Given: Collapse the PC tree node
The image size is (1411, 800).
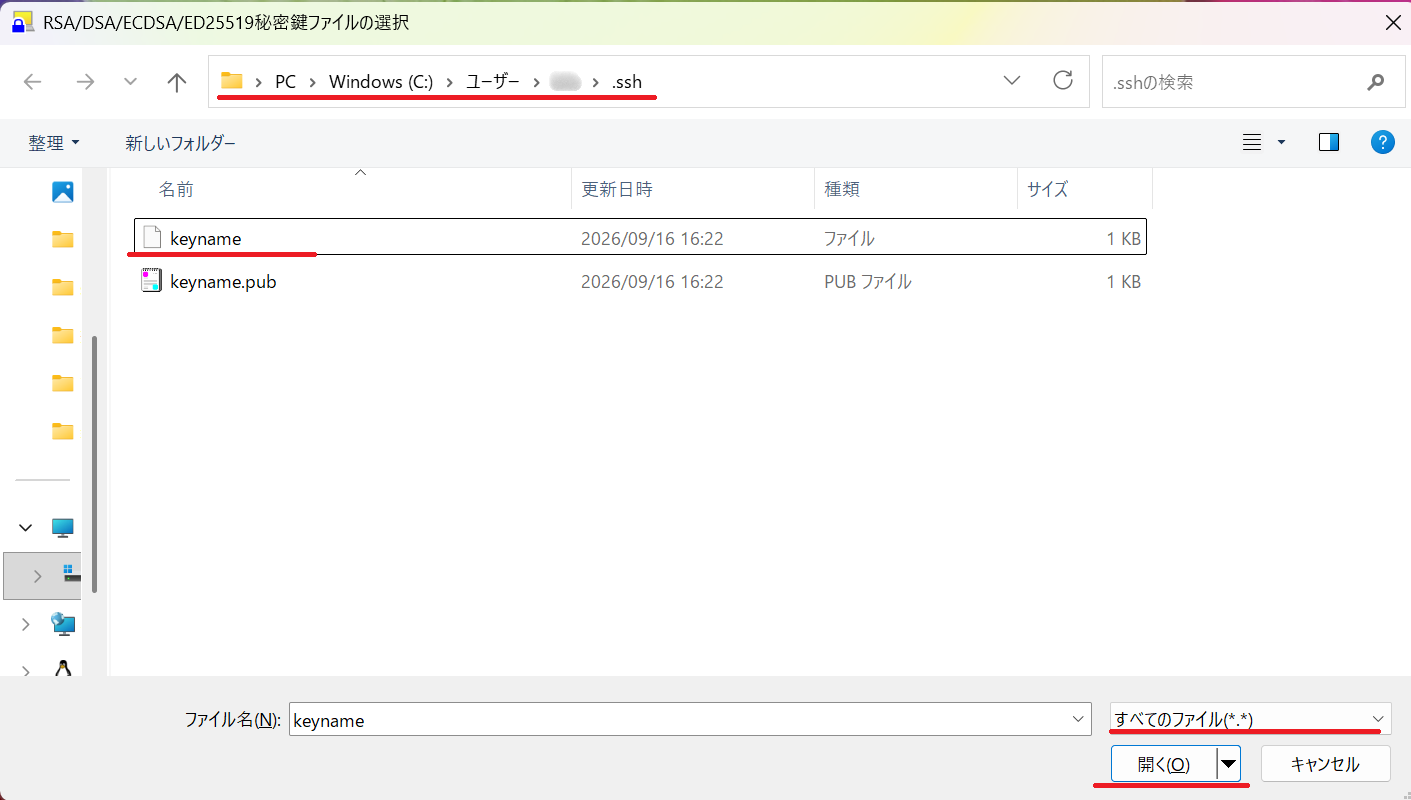Looking at the screenshot, I should coord(26,527).
